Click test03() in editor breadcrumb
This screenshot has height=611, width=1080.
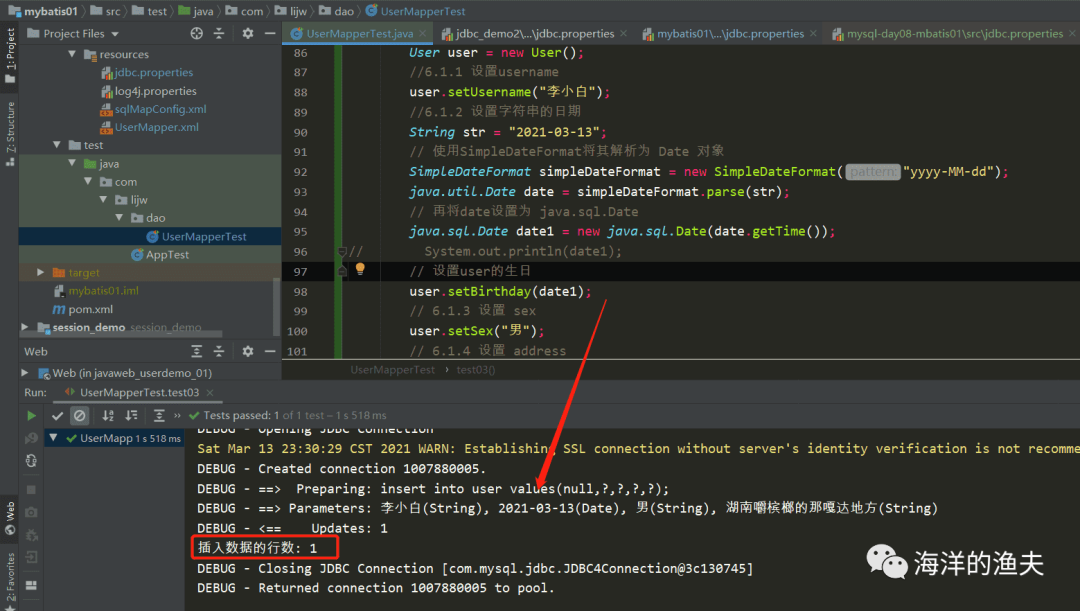tap(475, 370)
